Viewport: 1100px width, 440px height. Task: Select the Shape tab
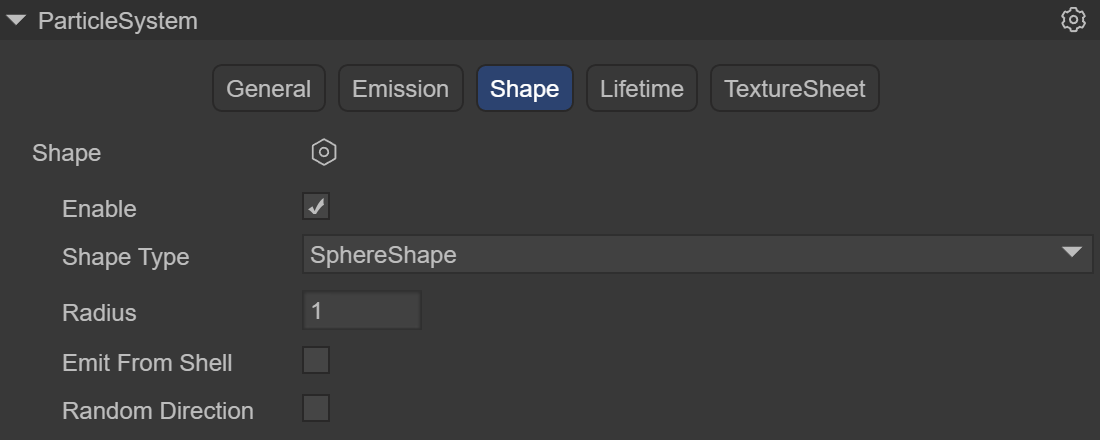pos(524,89)
